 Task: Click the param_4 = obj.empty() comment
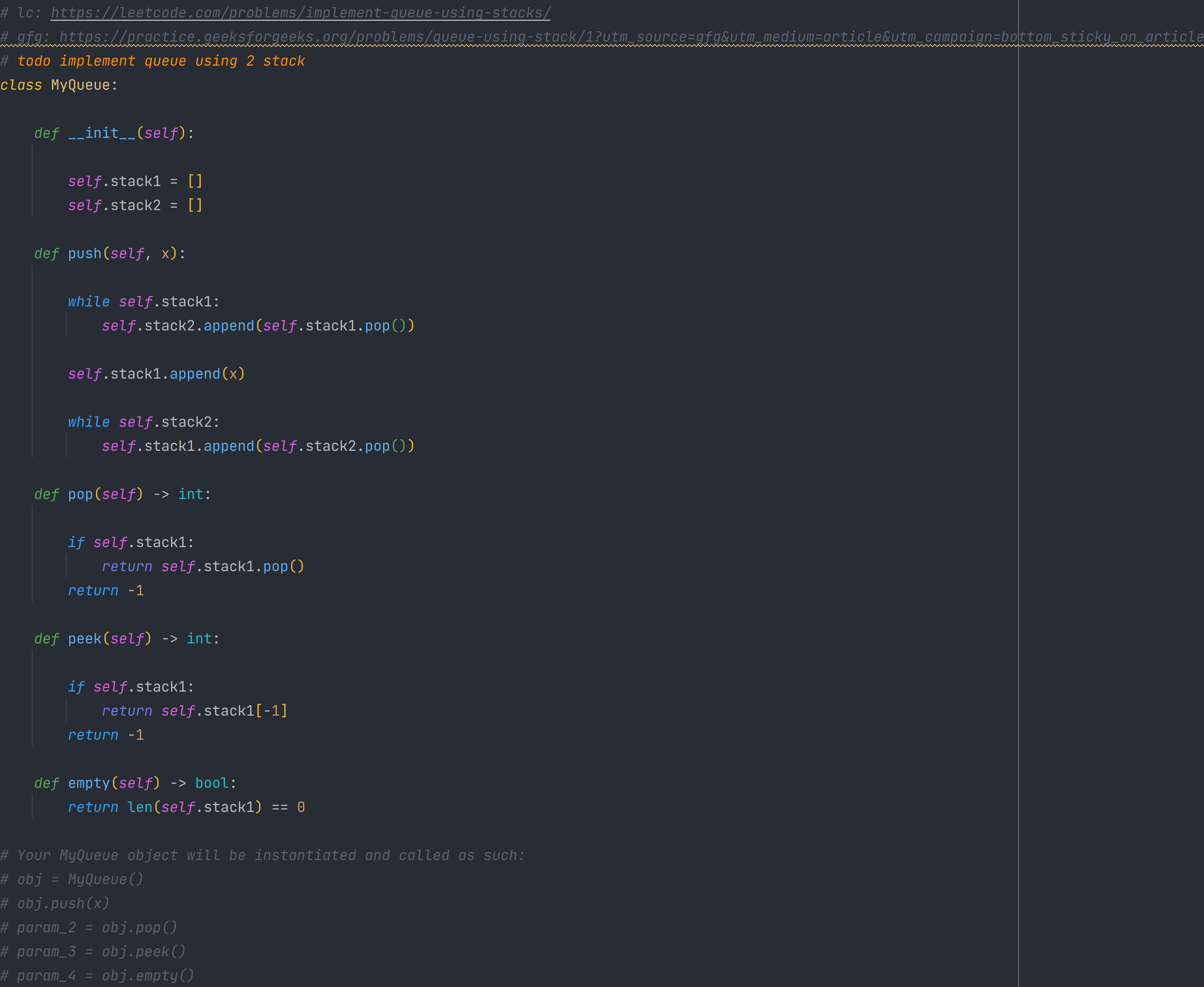click(x=97, y=975)
